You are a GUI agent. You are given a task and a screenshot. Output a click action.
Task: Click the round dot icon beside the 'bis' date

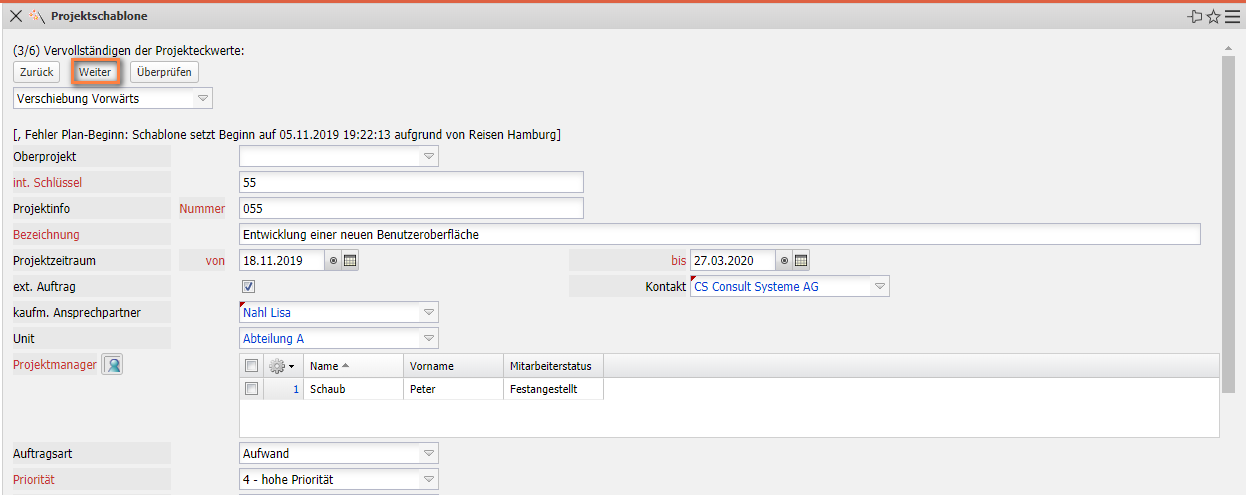point(785,261)
